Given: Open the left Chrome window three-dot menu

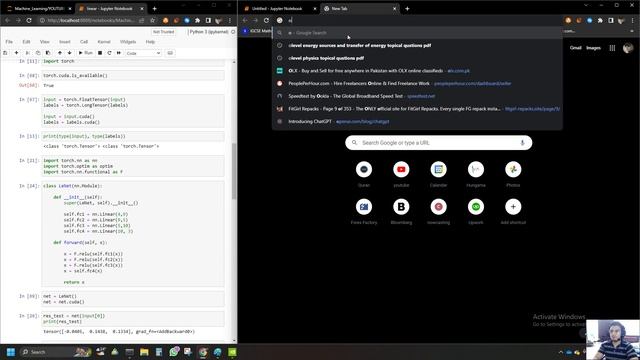Looking at the screenshot, I should point(230,20).
